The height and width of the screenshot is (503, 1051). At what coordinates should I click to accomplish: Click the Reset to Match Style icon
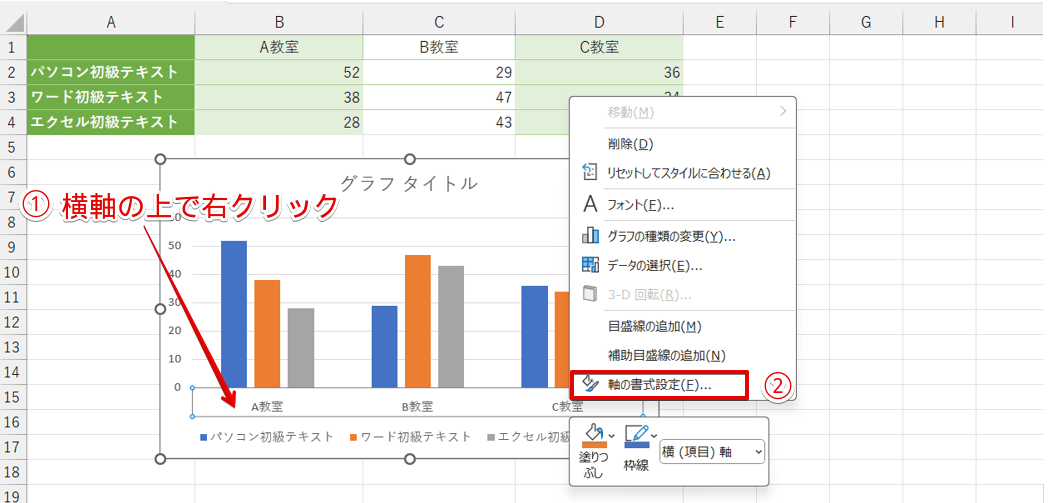click(590, 173)
